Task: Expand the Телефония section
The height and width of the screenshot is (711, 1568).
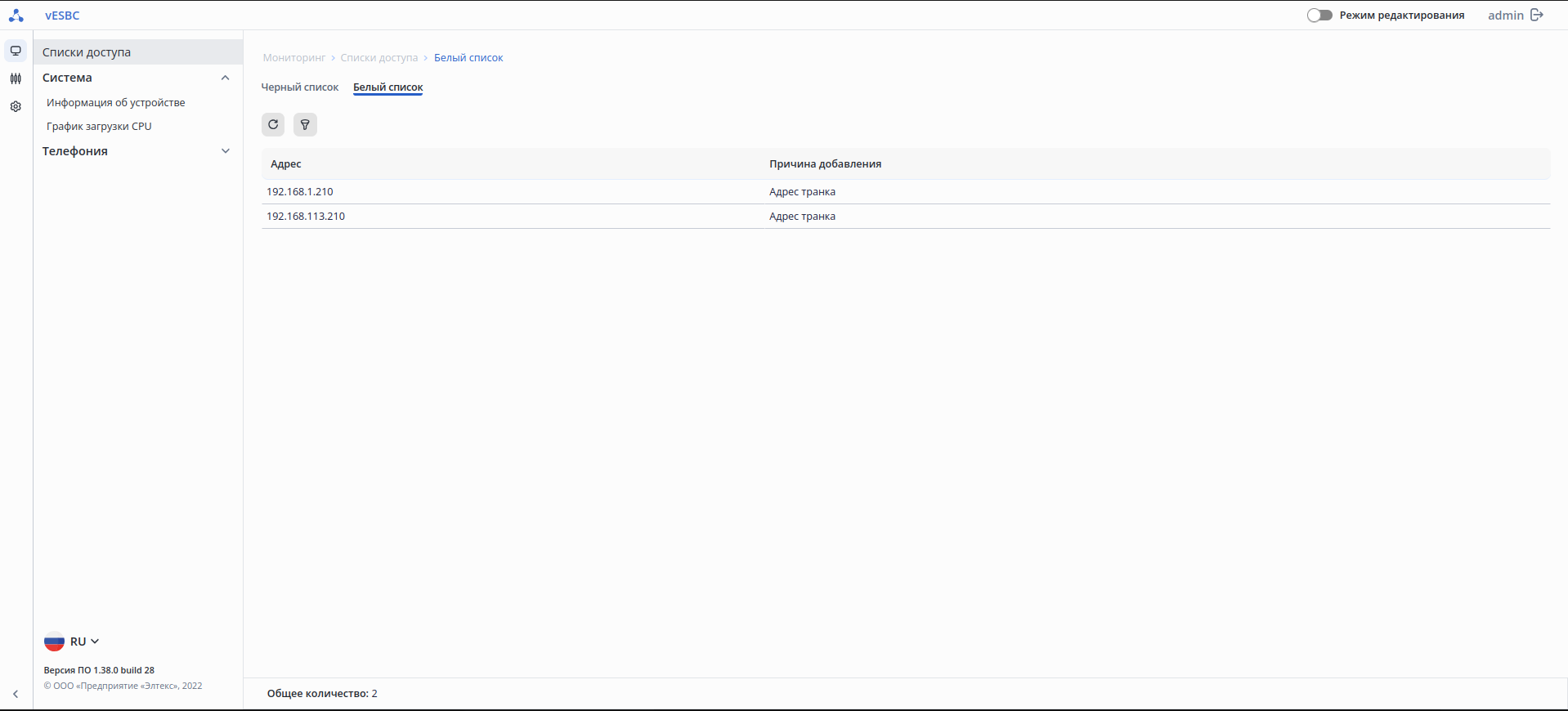Action: (x=226, y=151)
